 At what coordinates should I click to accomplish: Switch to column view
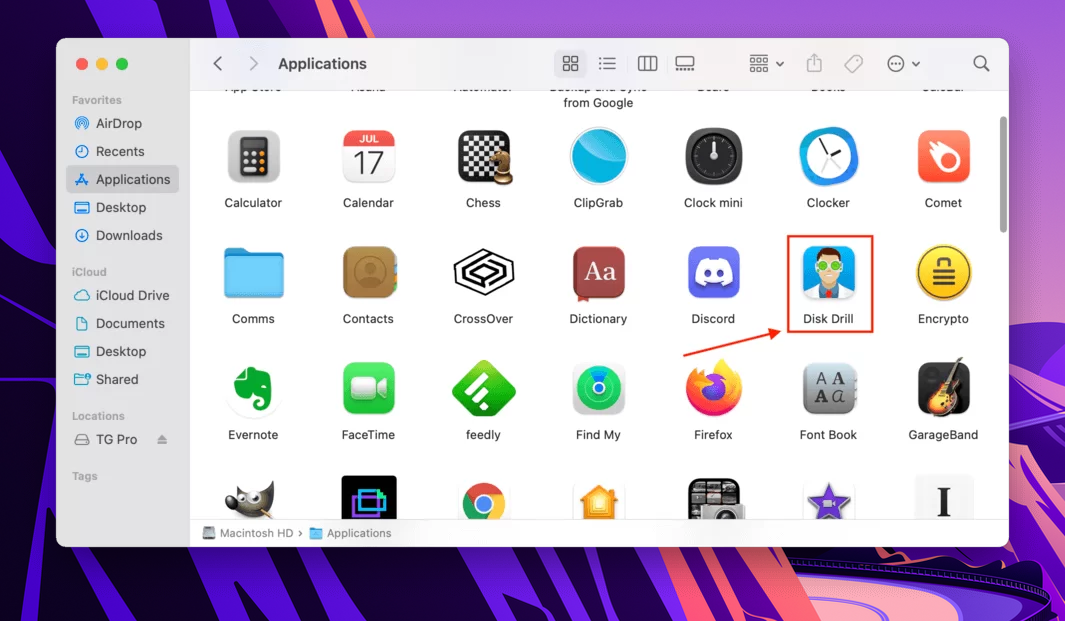tap(647, 64)
